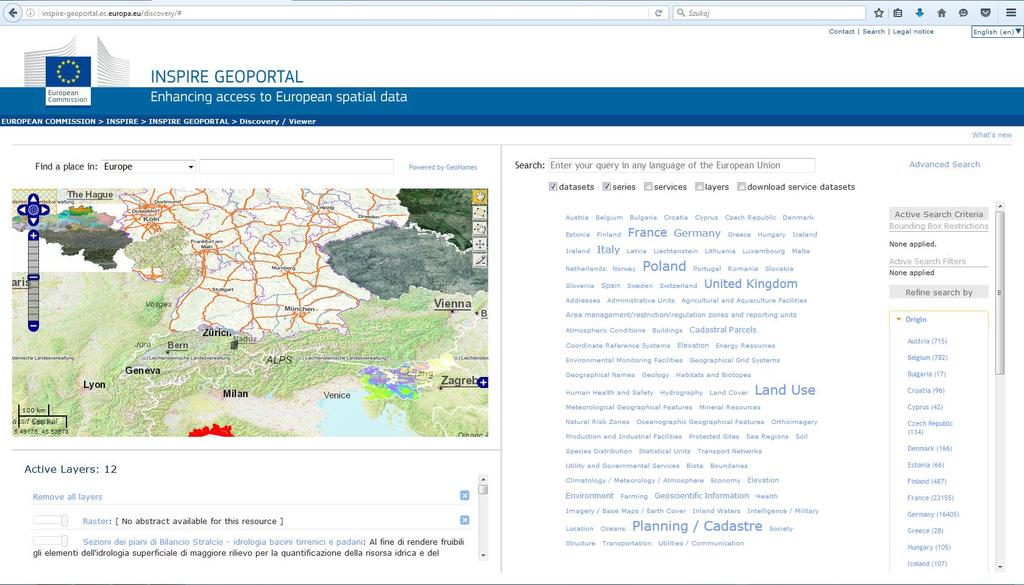
Task: Open the What's new link
Action: pos(991,134)
